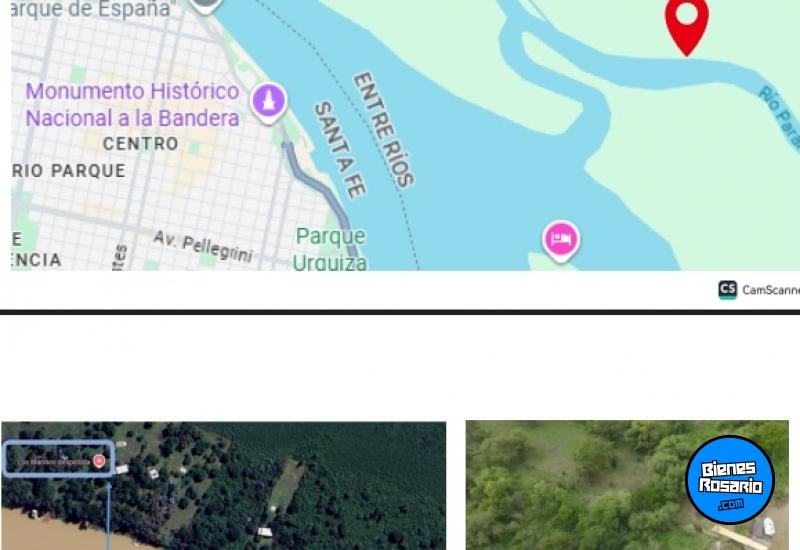Open the aerial green trees photo

click(x=627, y=485)
